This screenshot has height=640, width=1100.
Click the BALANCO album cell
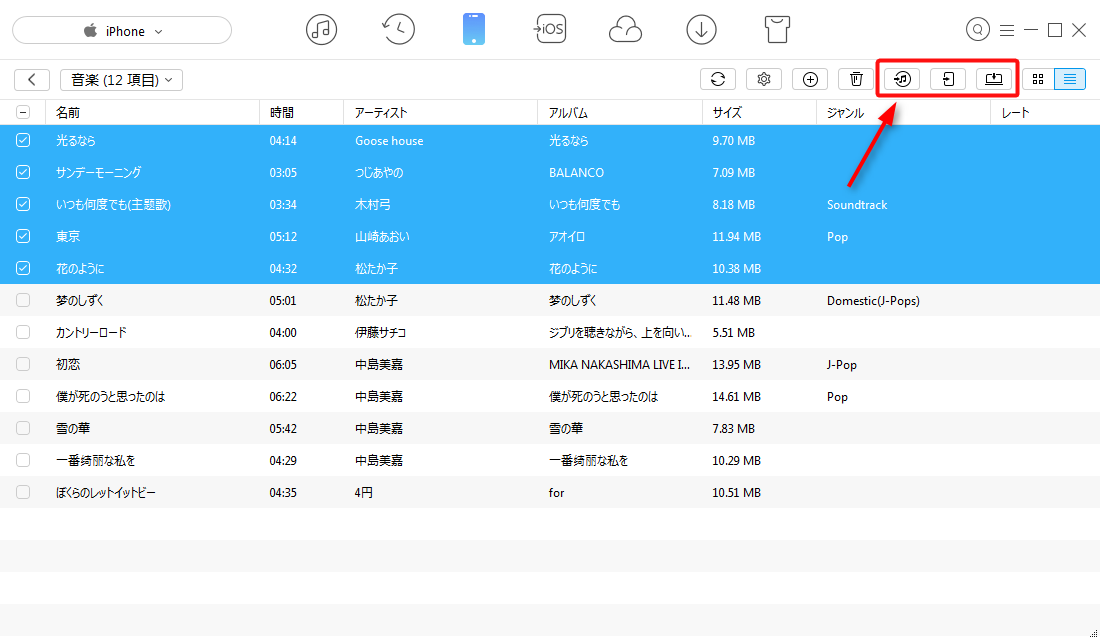(x=576, y=173)
